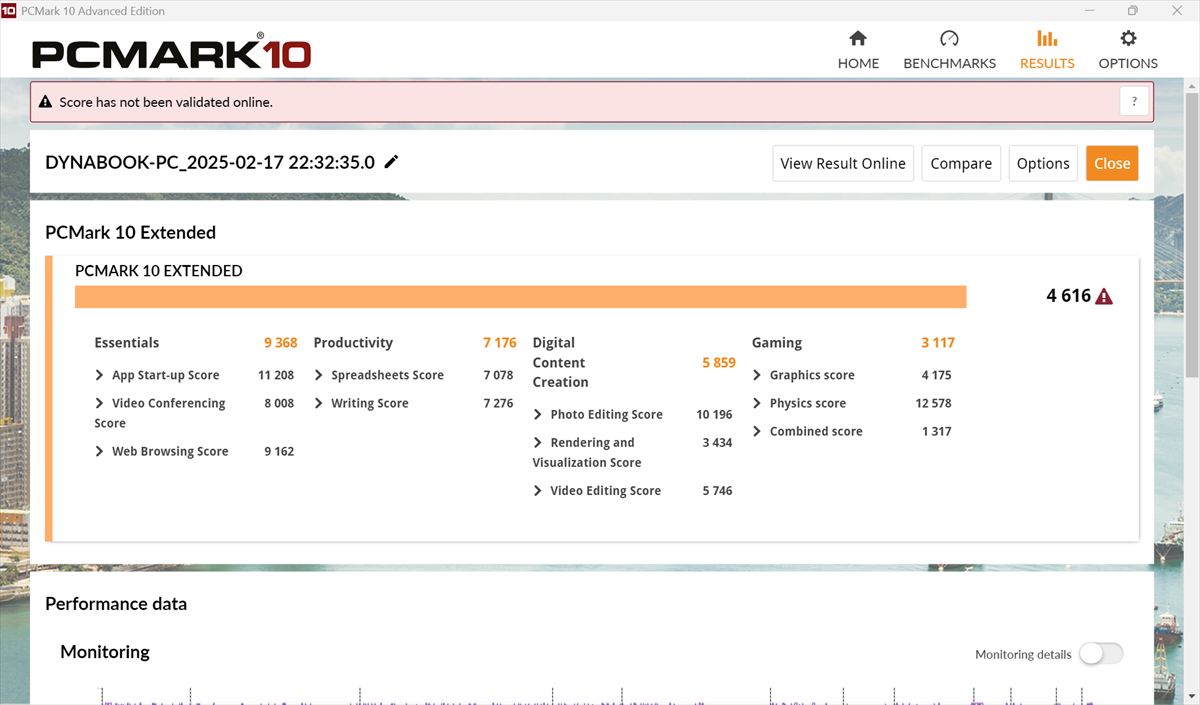Viewport: 1200px width, 705px height.
Task: Click the Productivity heading
Action: (353, 342)
